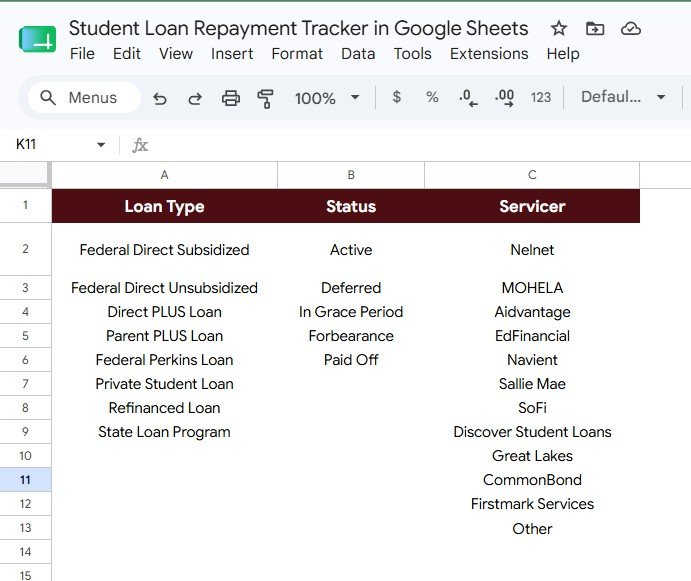
Task: Select cell In Grace Period
Action: [351, 312]
